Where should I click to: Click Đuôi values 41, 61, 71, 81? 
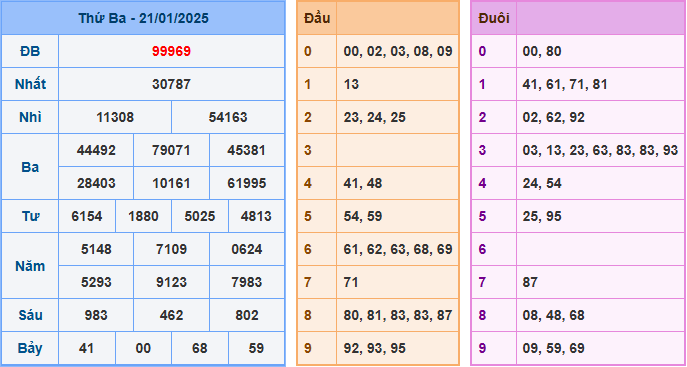[565, 84]
